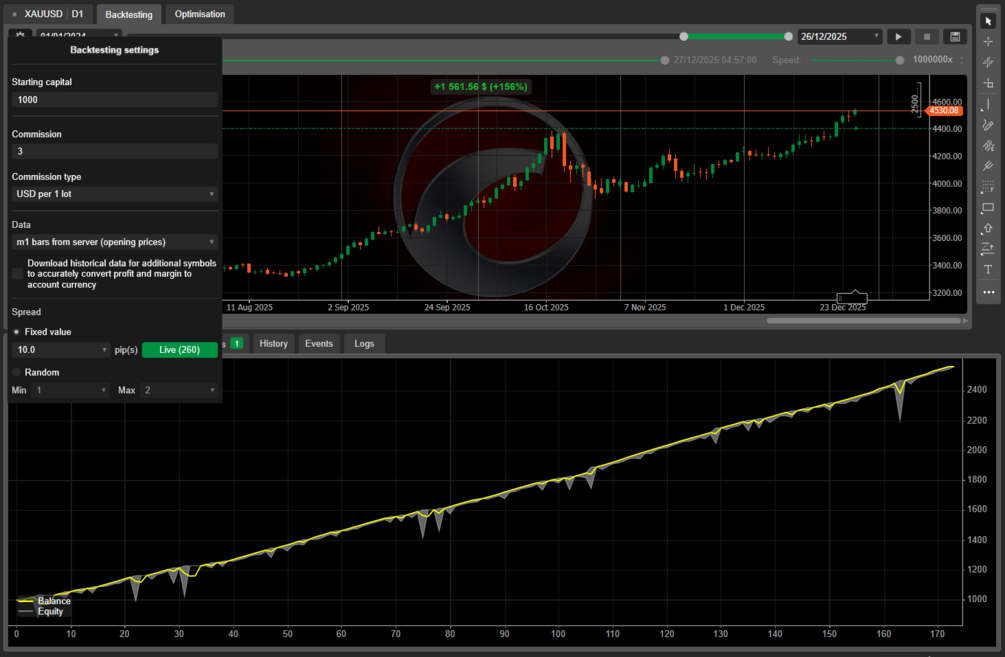Select the plain crosshair tool below the pointer
The width and height of the screenshot is (1005, 657).
point(988,42)
